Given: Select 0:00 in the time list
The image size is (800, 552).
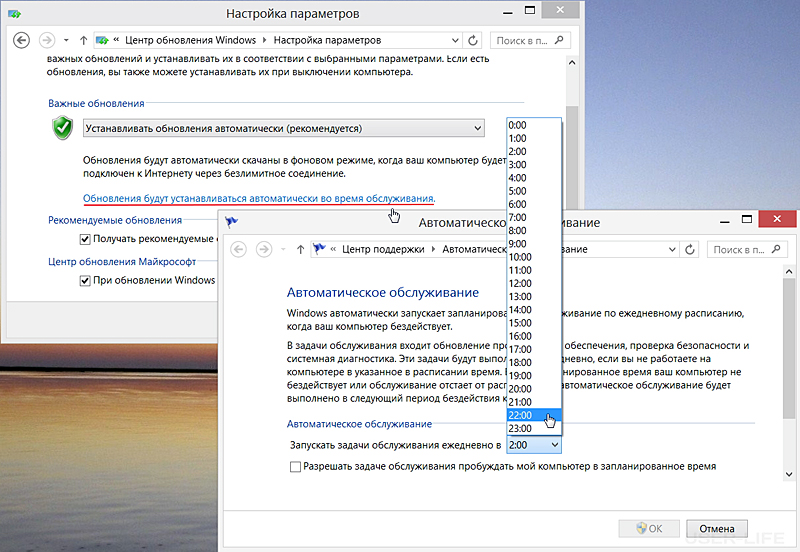Looking at the screenshot, I should (534, 125).
